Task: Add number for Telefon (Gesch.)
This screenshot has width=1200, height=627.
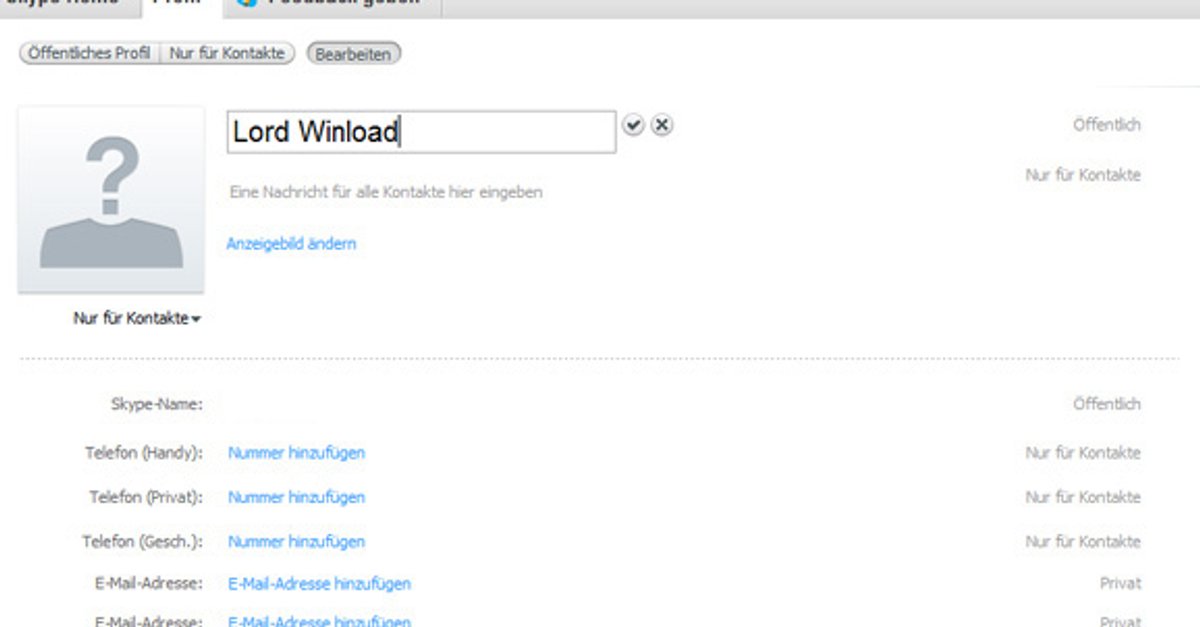Action: (x=296, y=541)
